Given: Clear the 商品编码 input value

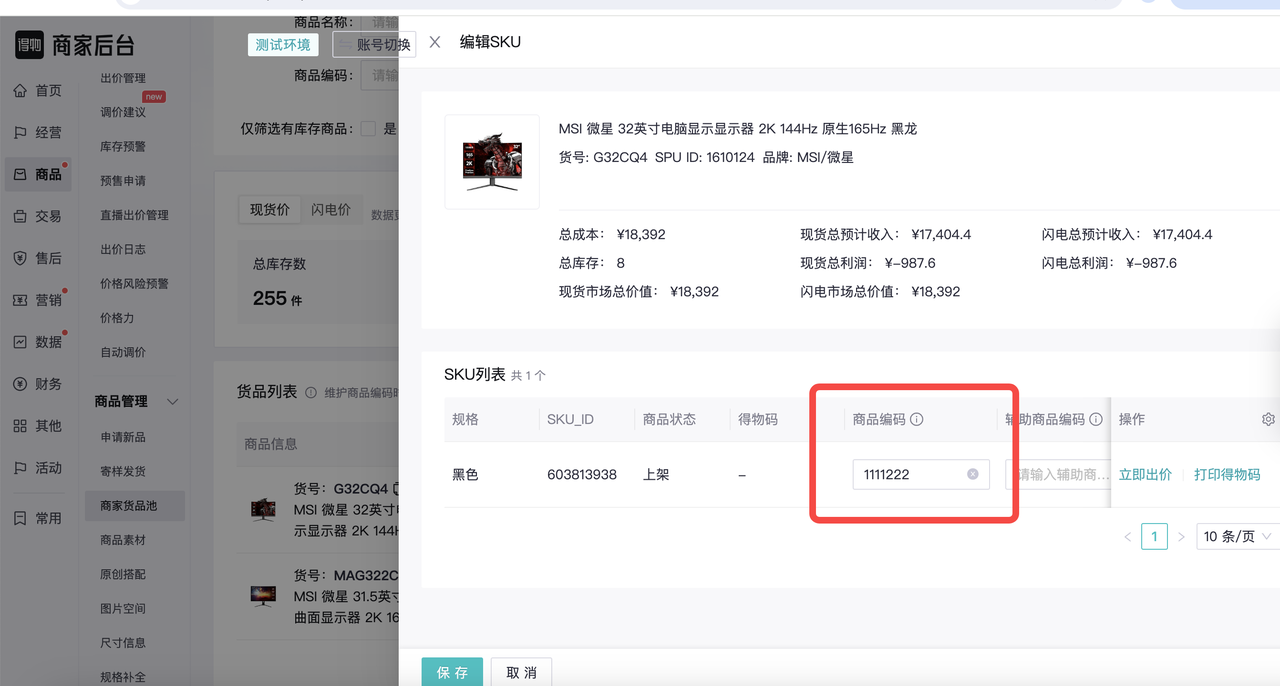Looking at the screenshot, I should (973, 475).
